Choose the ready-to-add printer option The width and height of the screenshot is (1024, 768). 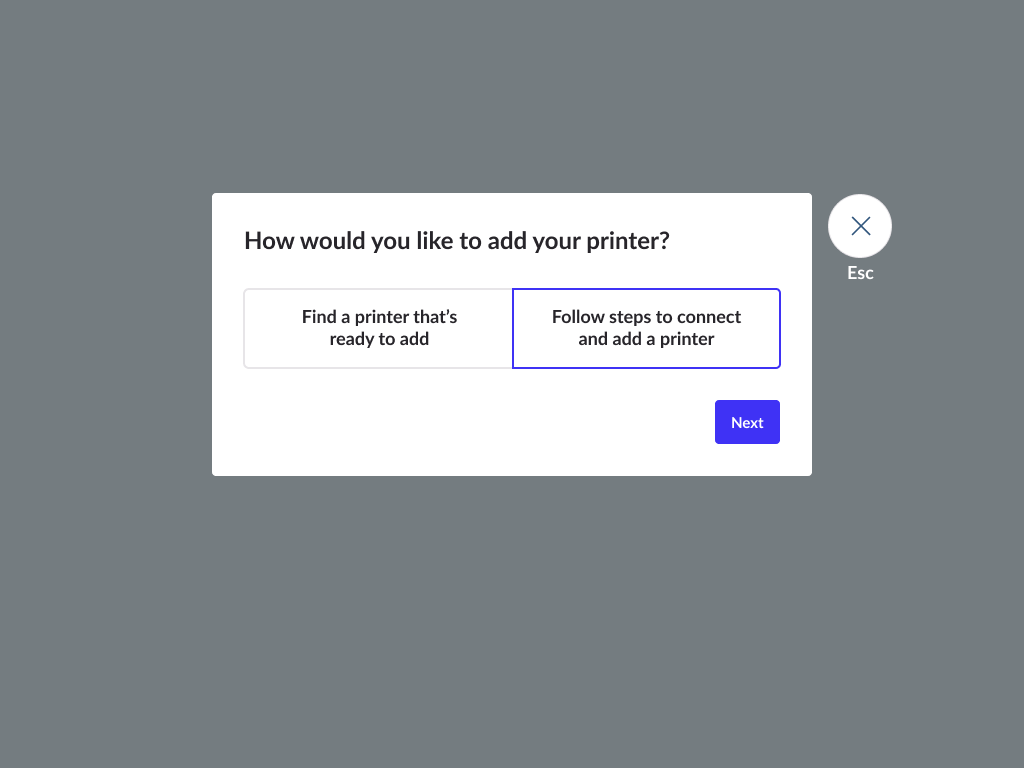[x=379, y=328]
